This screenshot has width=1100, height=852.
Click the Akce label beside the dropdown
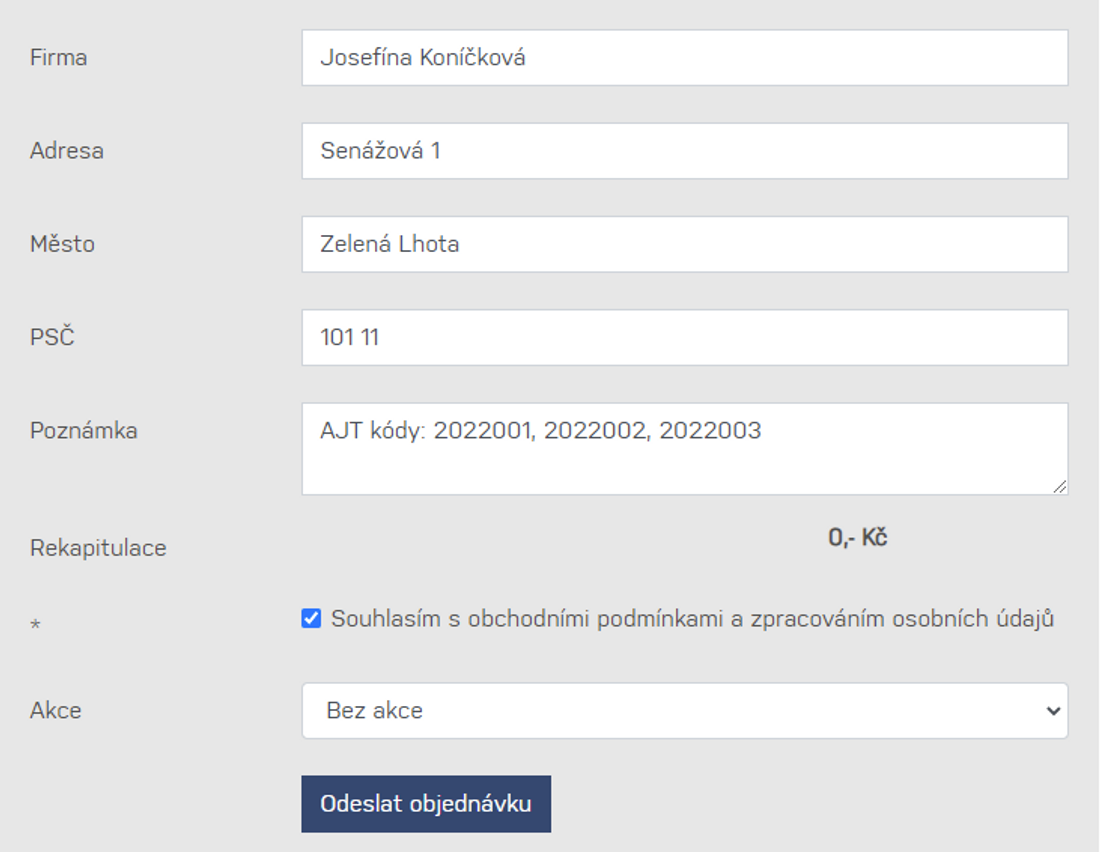55,710
